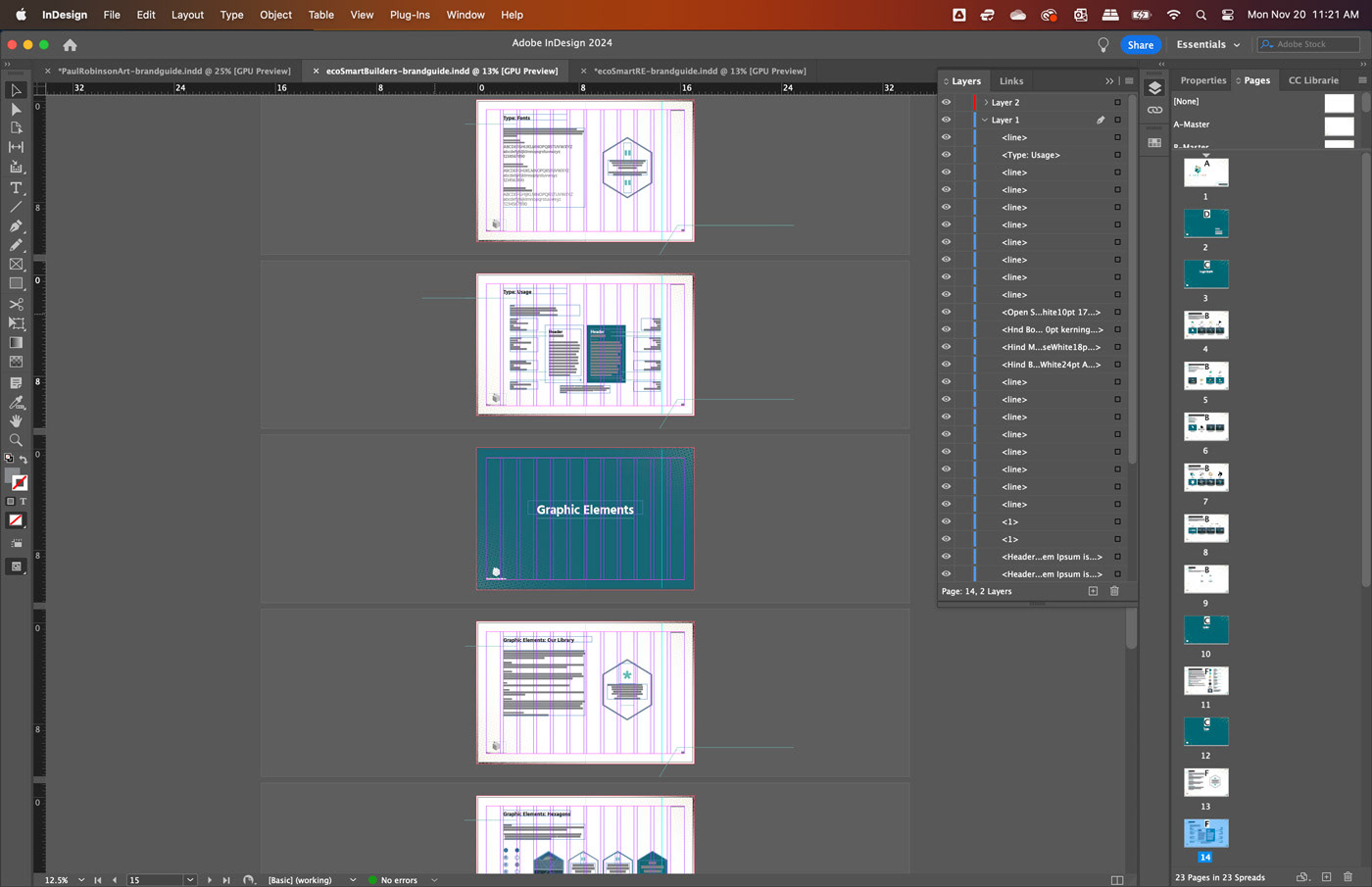Viewport: 1372px width, 887px height.
Task: Delete selected layer via trash icon
Action: point(1114,591)
